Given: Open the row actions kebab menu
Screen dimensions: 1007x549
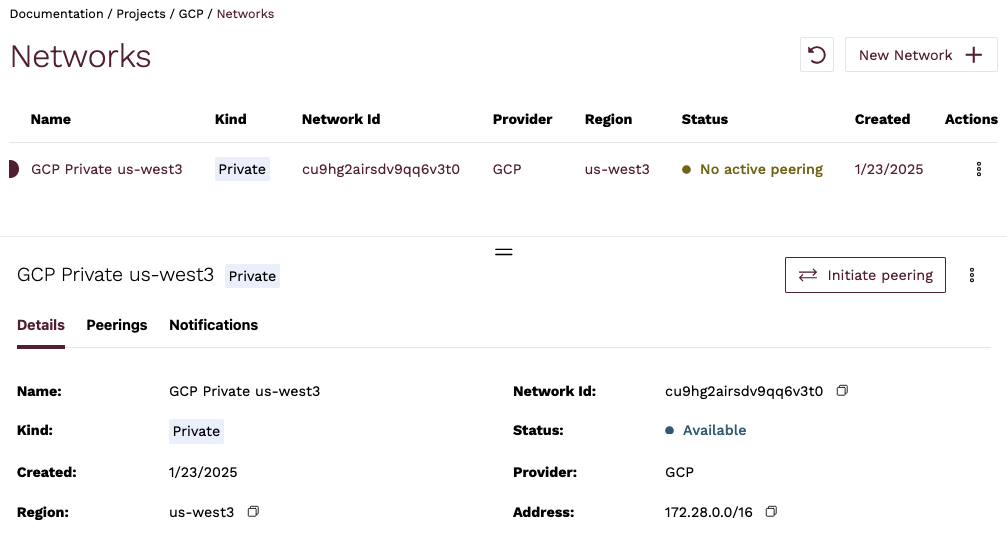Looking at the screenshot, I should pos(978,170).
